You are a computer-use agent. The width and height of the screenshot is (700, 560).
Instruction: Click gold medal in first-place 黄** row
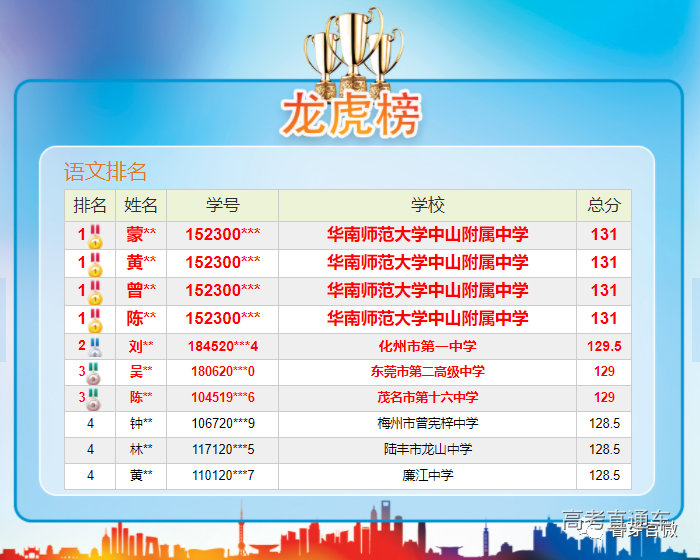tap(96, 264)
